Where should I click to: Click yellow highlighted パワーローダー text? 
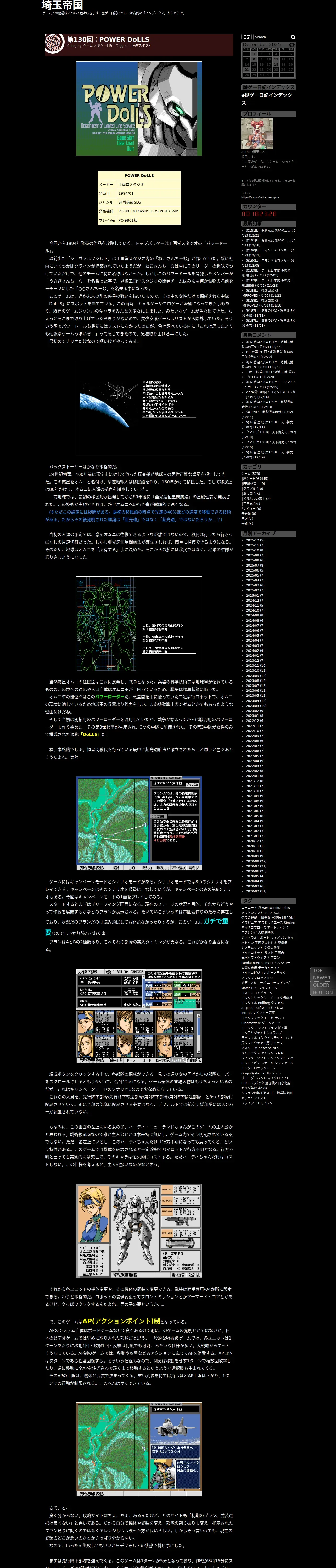click(110, 696)
